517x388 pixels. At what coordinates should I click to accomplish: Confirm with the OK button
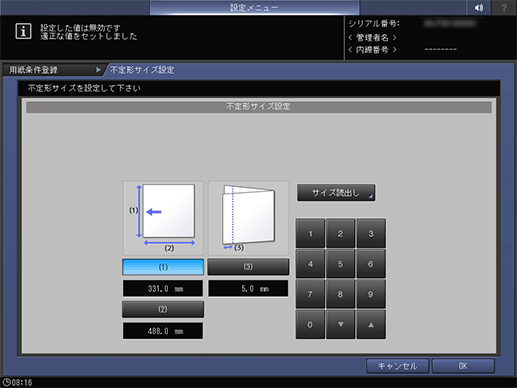(x=463, y=366)
